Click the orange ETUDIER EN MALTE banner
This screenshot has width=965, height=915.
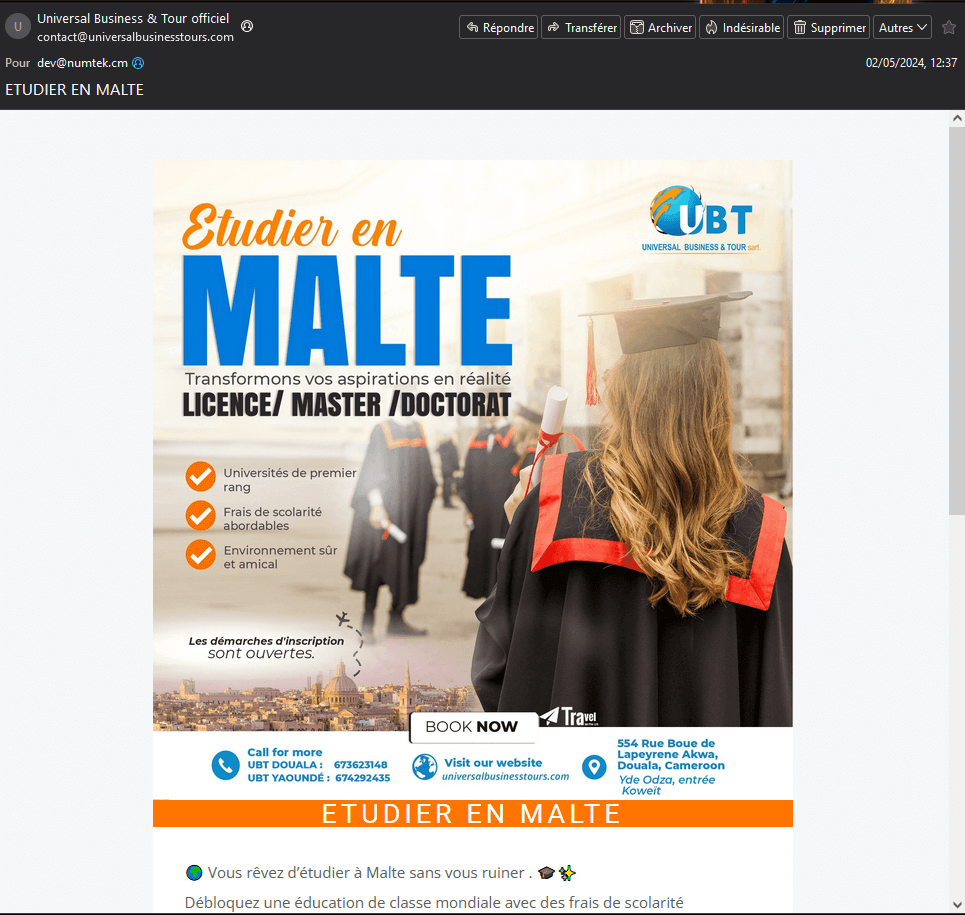pos(472,814)
